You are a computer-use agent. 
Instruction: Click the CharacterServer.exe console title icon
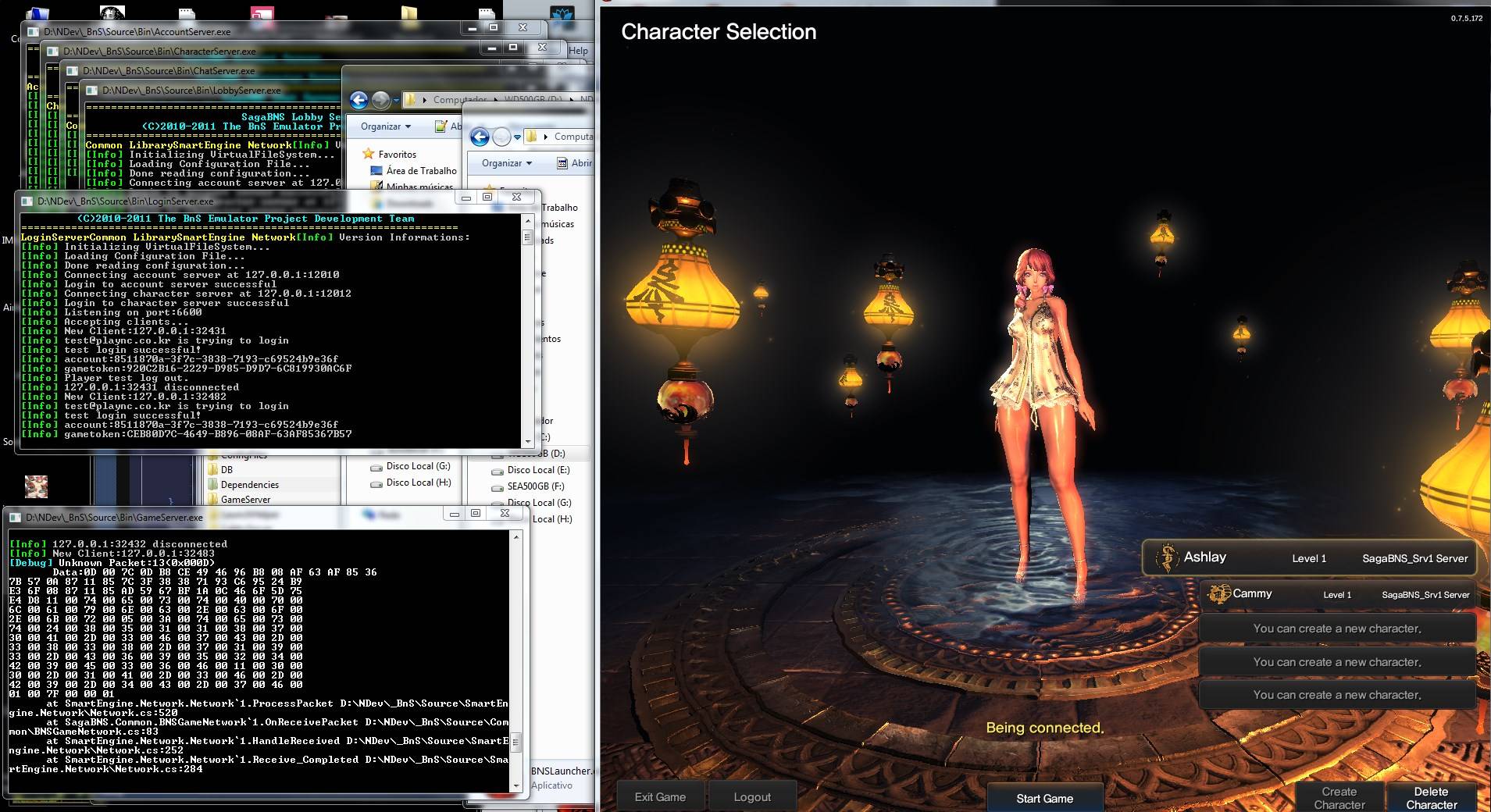[53, 52]
